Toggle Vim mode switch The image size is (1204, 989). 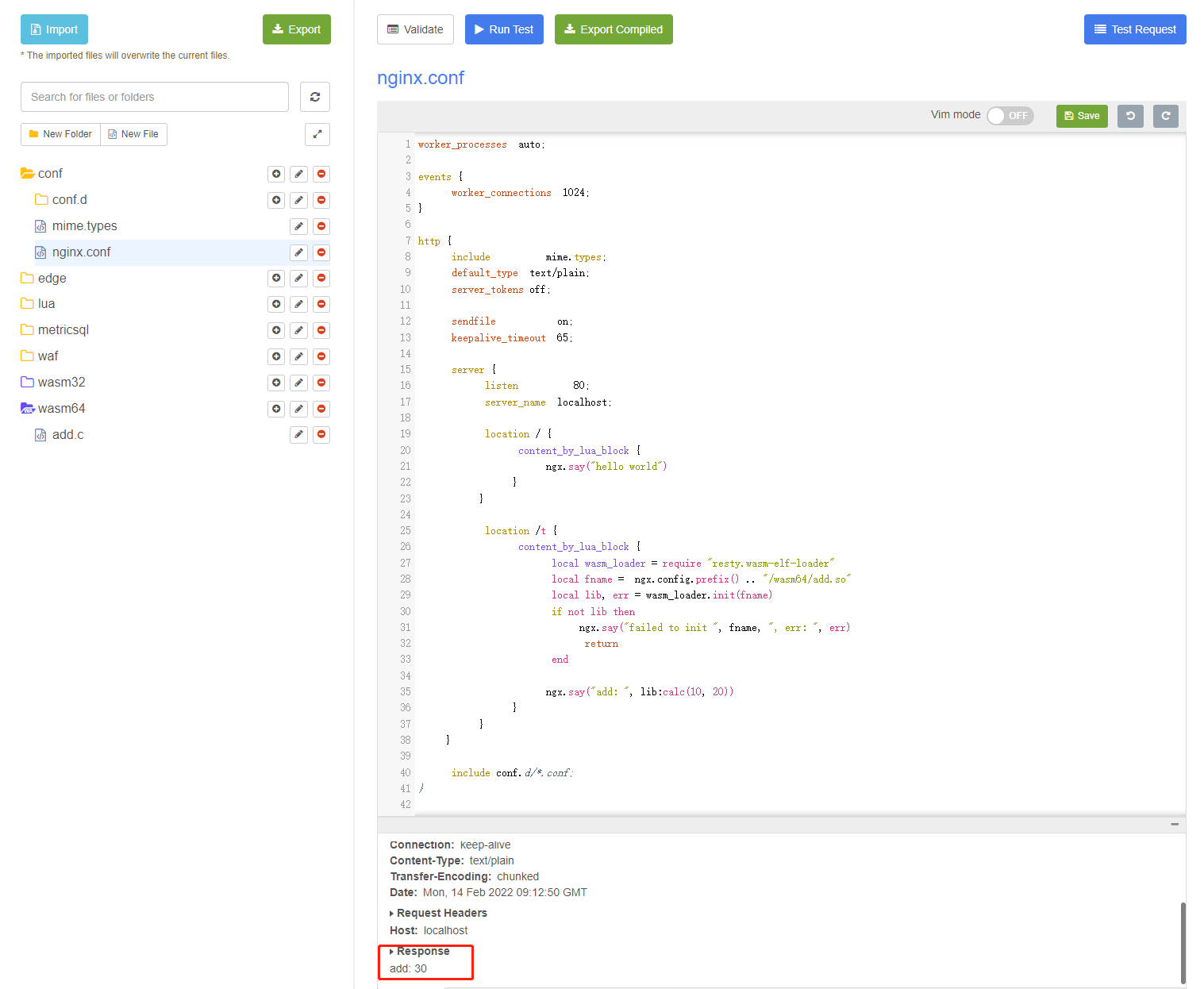1010,115
